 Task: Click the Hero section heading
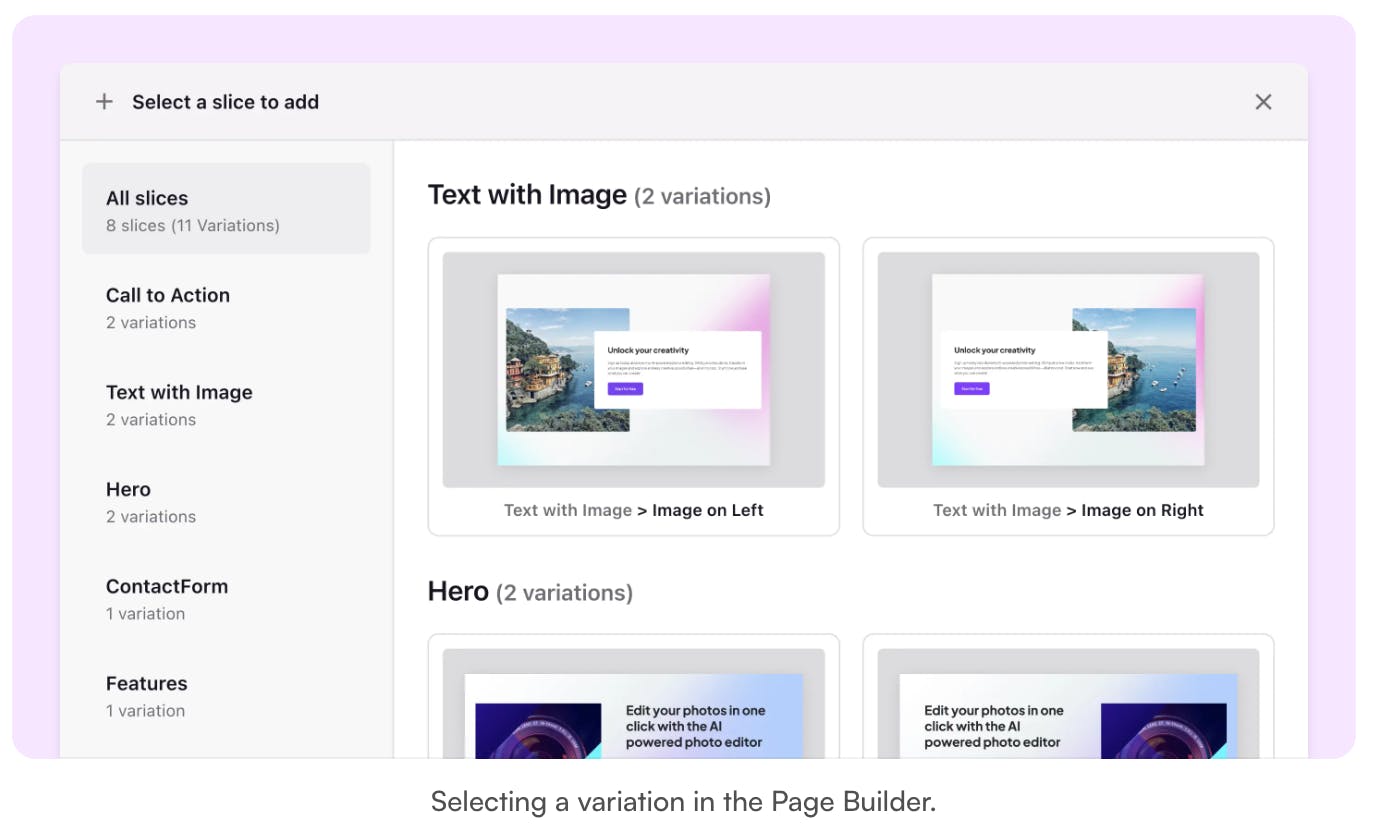point(459,591)
